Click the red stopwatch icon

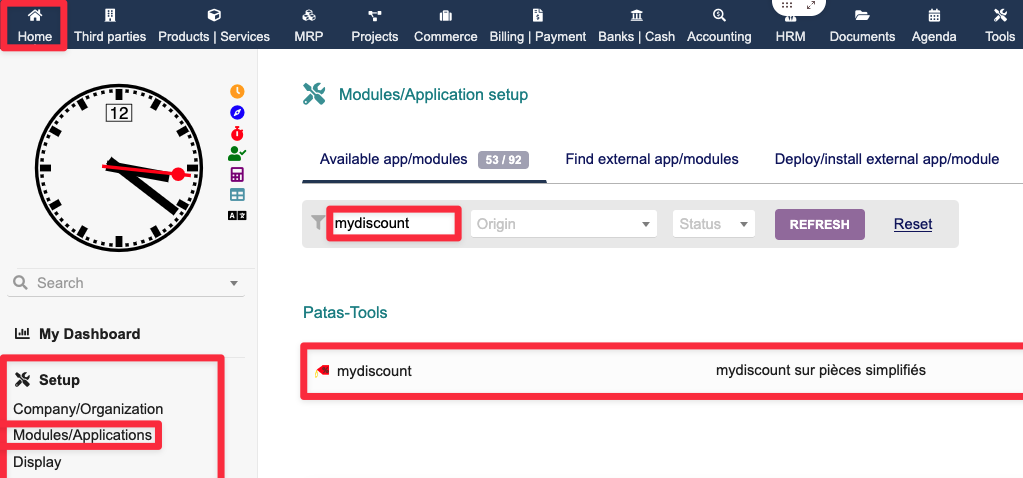click(237, 133)
